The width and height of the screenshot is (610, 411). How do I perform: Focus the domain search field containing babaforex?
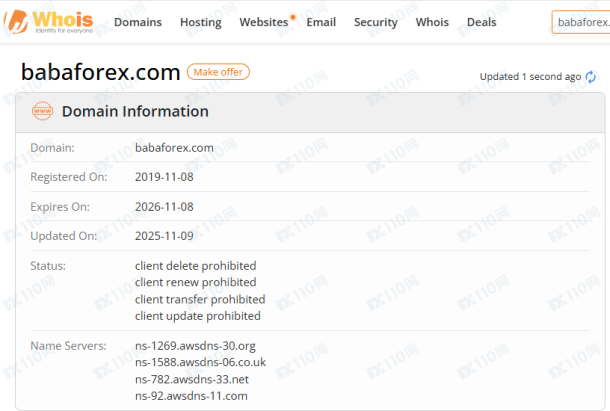click(x=581, y=22)
